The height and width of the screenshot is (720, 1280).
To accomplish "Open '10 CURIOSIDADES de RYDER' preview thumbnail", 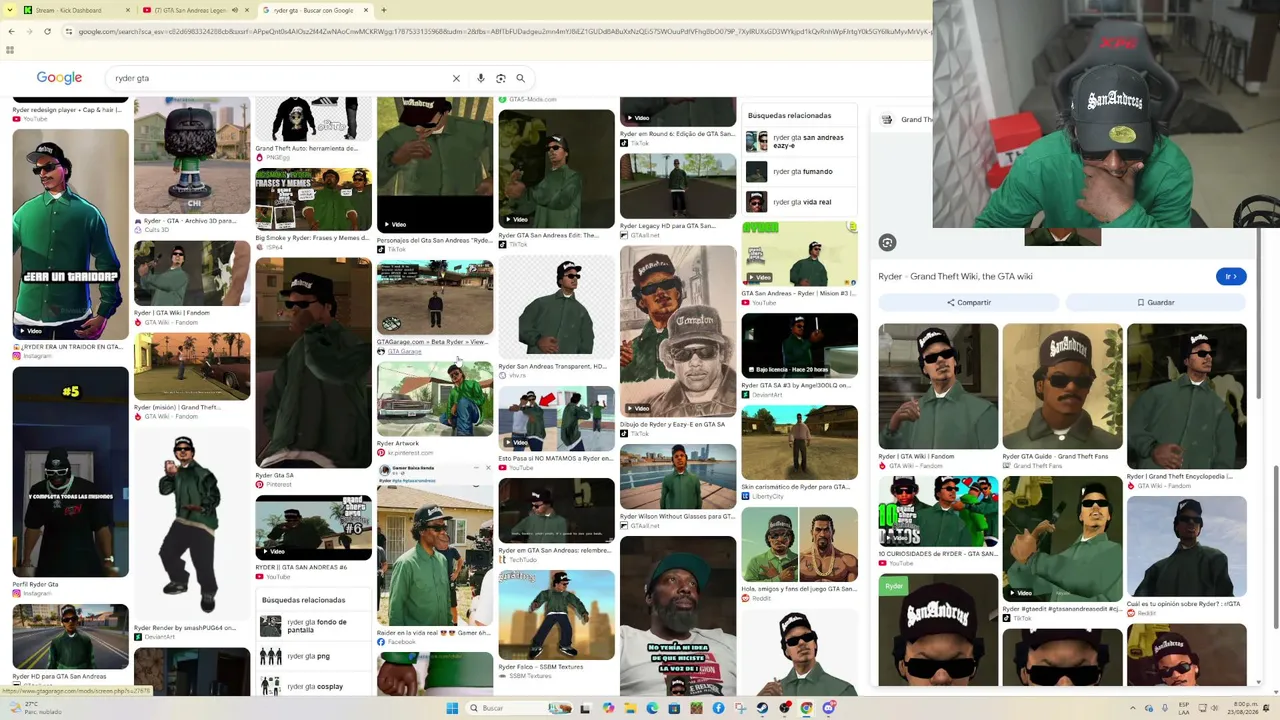I will point(938,511).
